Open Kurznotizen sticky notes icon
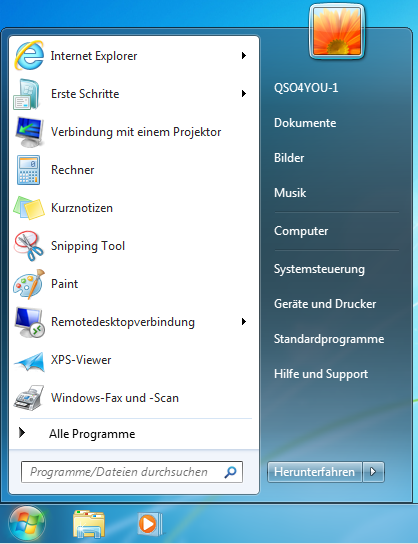This screenshot has height=544, width=418. (29, 207)
